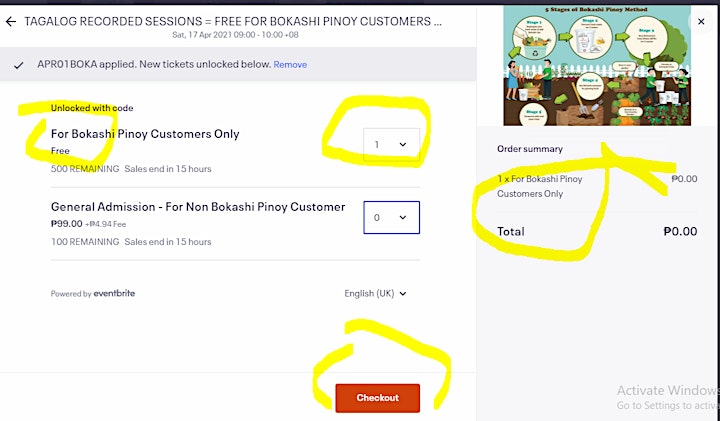The height and width of the screenshot is (421, 720).
Task: Click the chevron in the free ticket quantity box
Action: 403,145
